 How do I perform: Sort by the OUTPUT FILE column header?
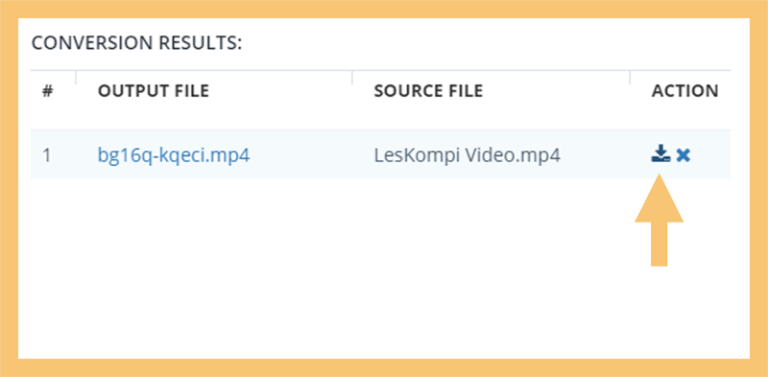(x=153, y=91)
